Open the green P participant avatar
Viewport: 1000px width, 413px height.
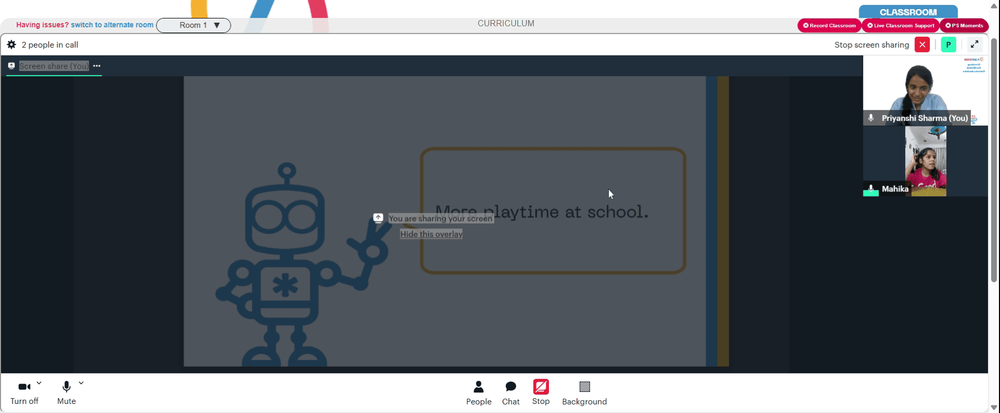point(948,45)
